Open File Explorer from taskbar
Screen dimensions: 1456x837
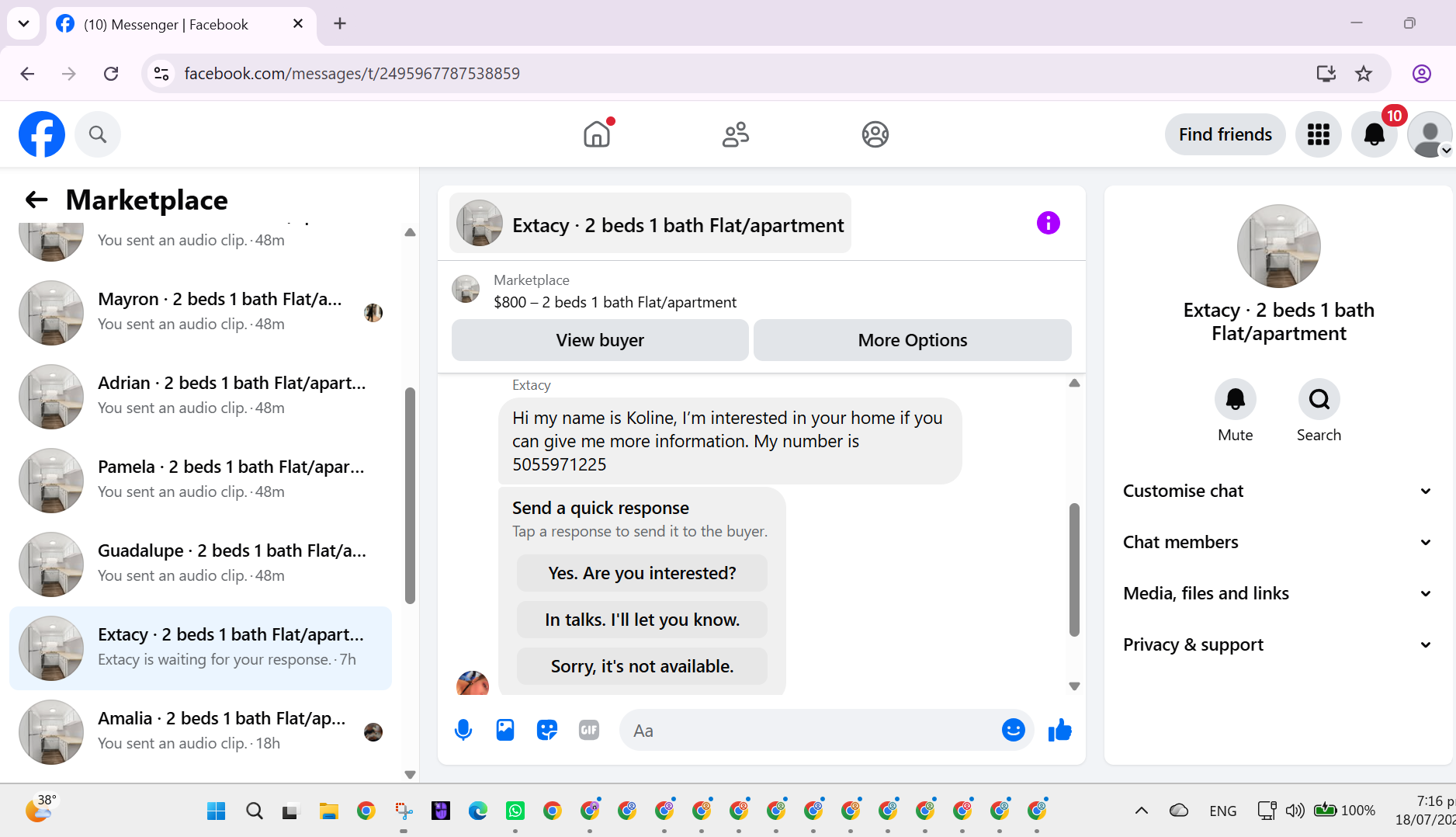328,811
